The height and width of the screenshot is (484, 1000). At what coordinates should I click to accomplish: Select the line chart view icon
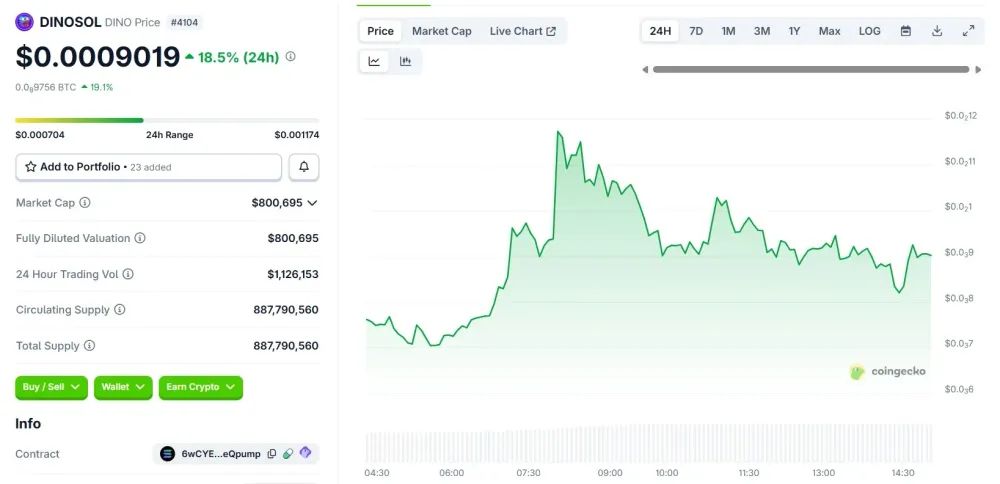coord(374,61)
